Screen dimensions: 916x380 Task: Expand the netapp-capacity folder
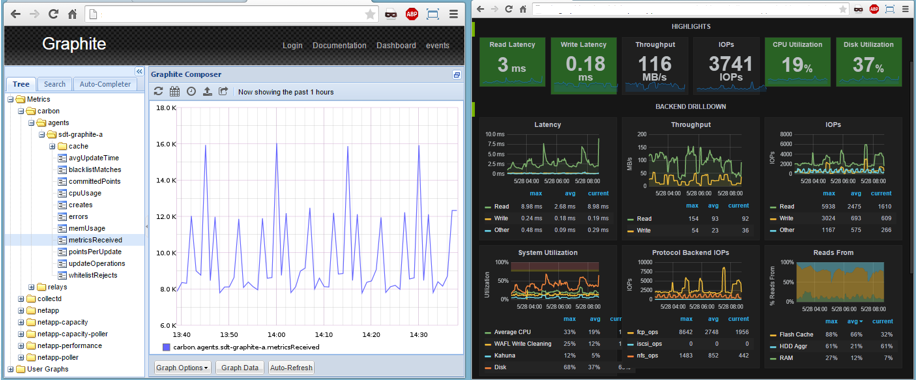22,322
